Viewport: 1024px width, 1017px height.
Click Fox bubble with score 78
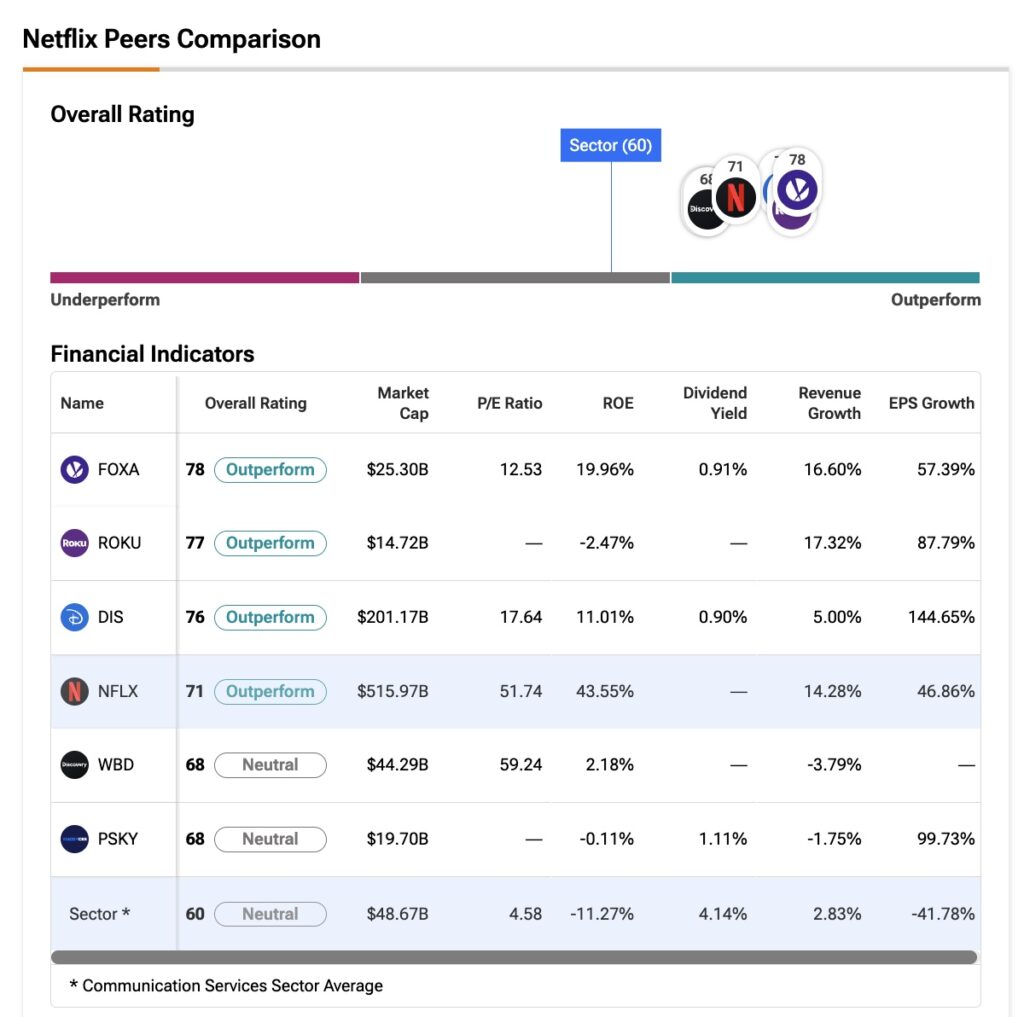(x=798, y=189)
